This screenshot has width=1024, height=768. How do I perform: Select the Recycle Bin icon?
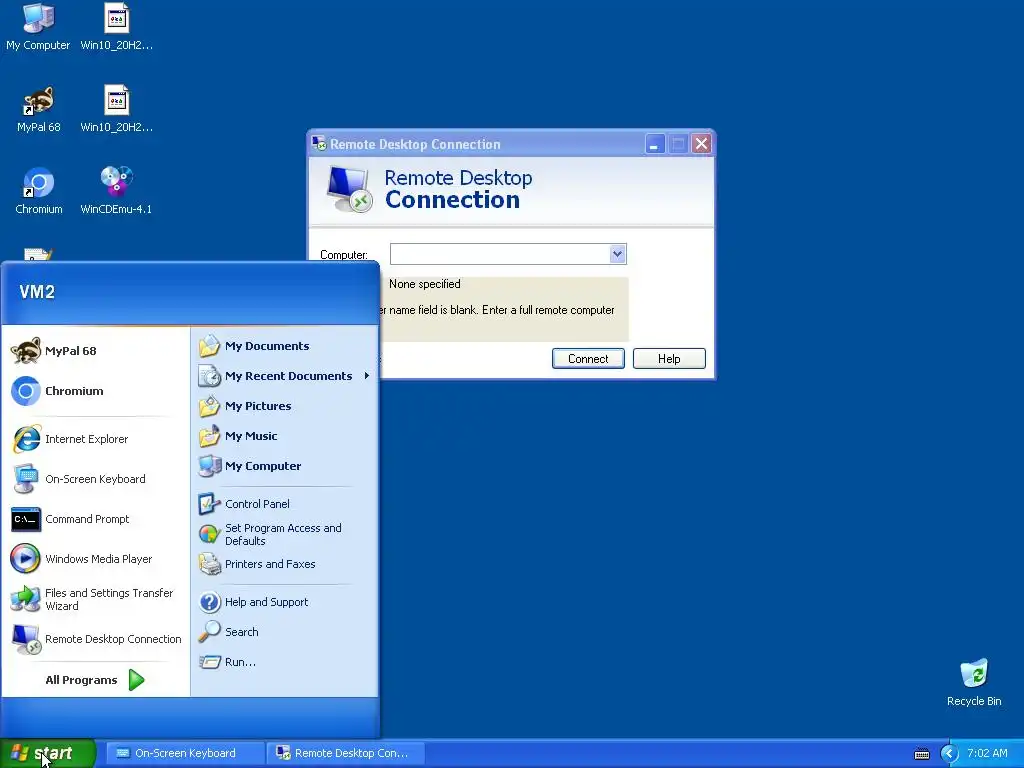click(974, 682)
